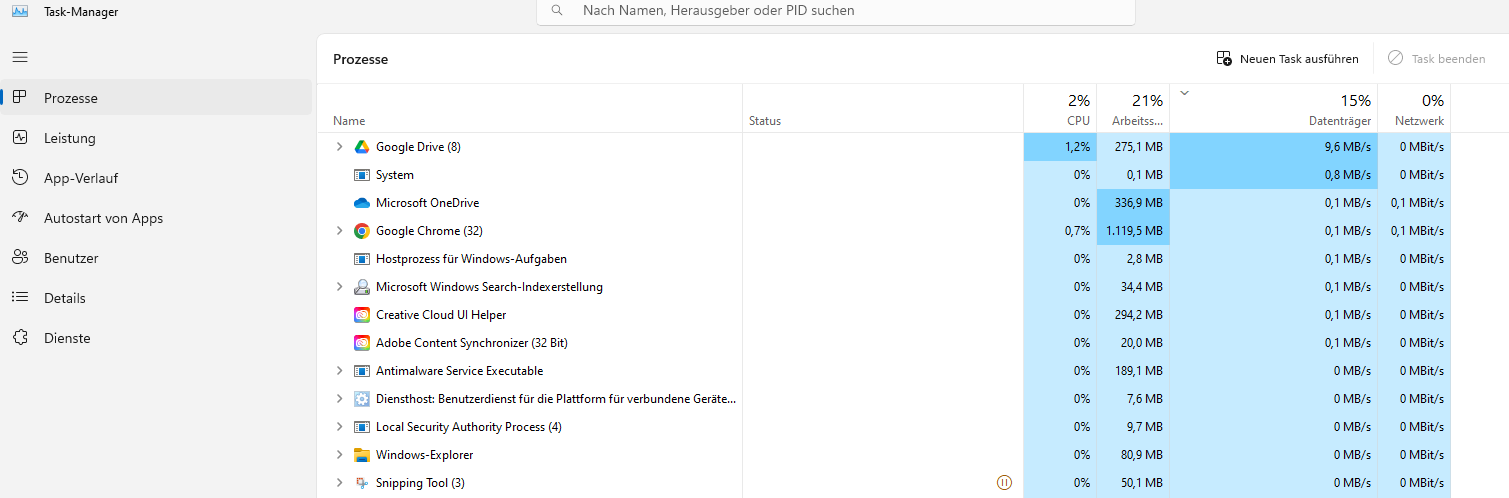This screenshot has height=498, width=1509.
Task: Focus the process search field
Action: pos(836,11)
